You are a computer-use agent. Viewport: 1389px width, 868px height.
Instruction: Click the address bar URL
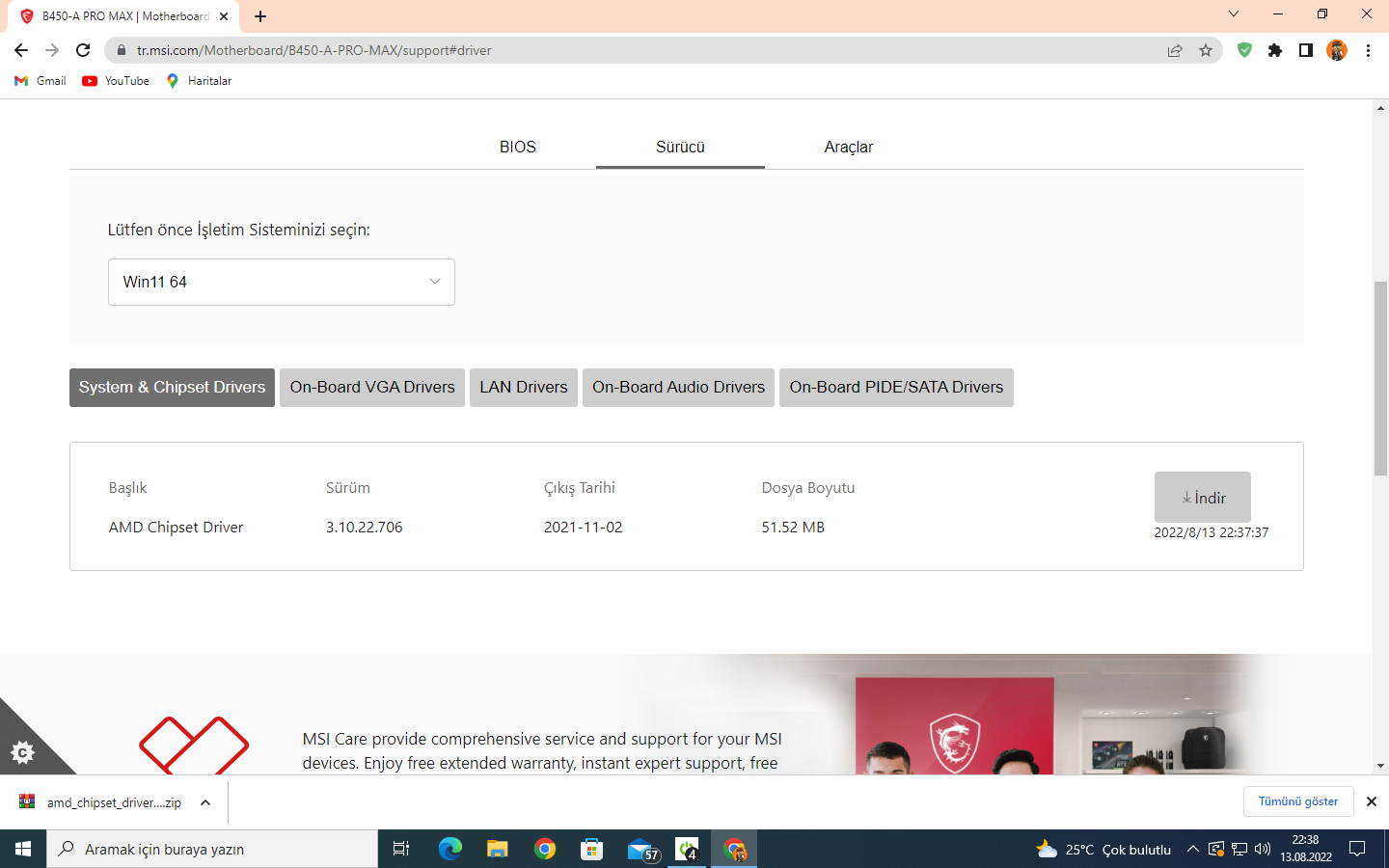coord(314,50)
